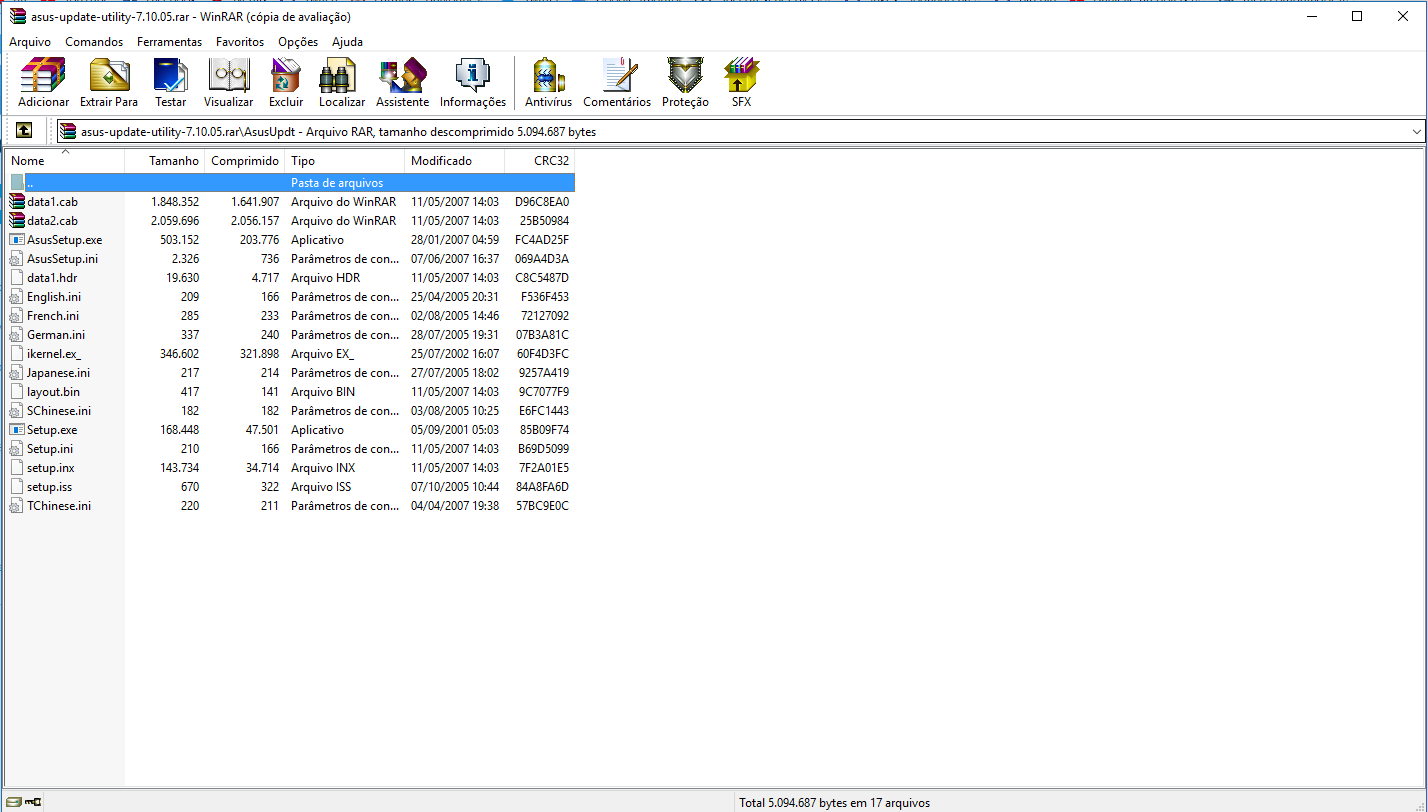The image size is (1427, 812).
Task: Select the TChinese.ini file name
Action: 59,506
